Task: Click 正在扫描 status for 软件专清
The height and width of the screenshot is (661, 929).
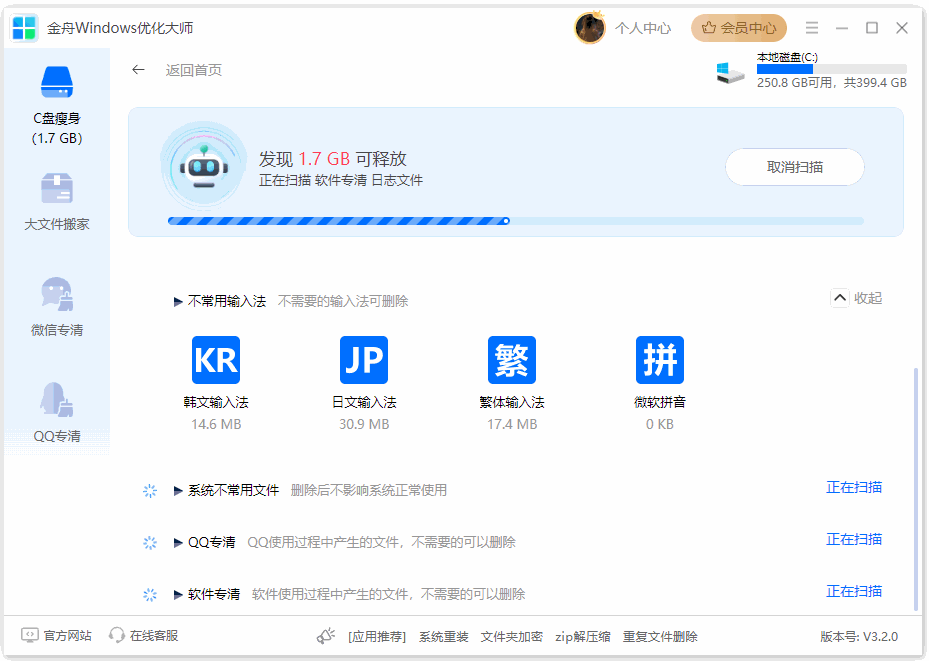Action: click(x=854, y=592)
